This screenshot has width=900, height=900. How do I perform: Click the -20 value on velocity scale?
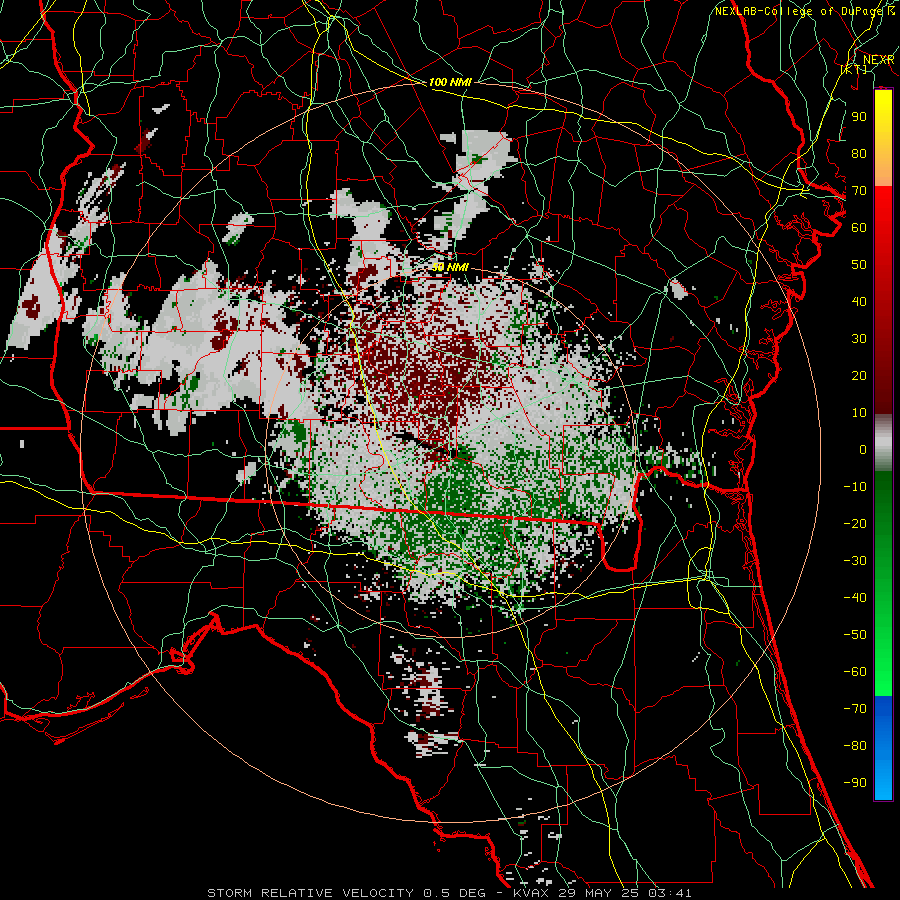(x=855, y=523)
